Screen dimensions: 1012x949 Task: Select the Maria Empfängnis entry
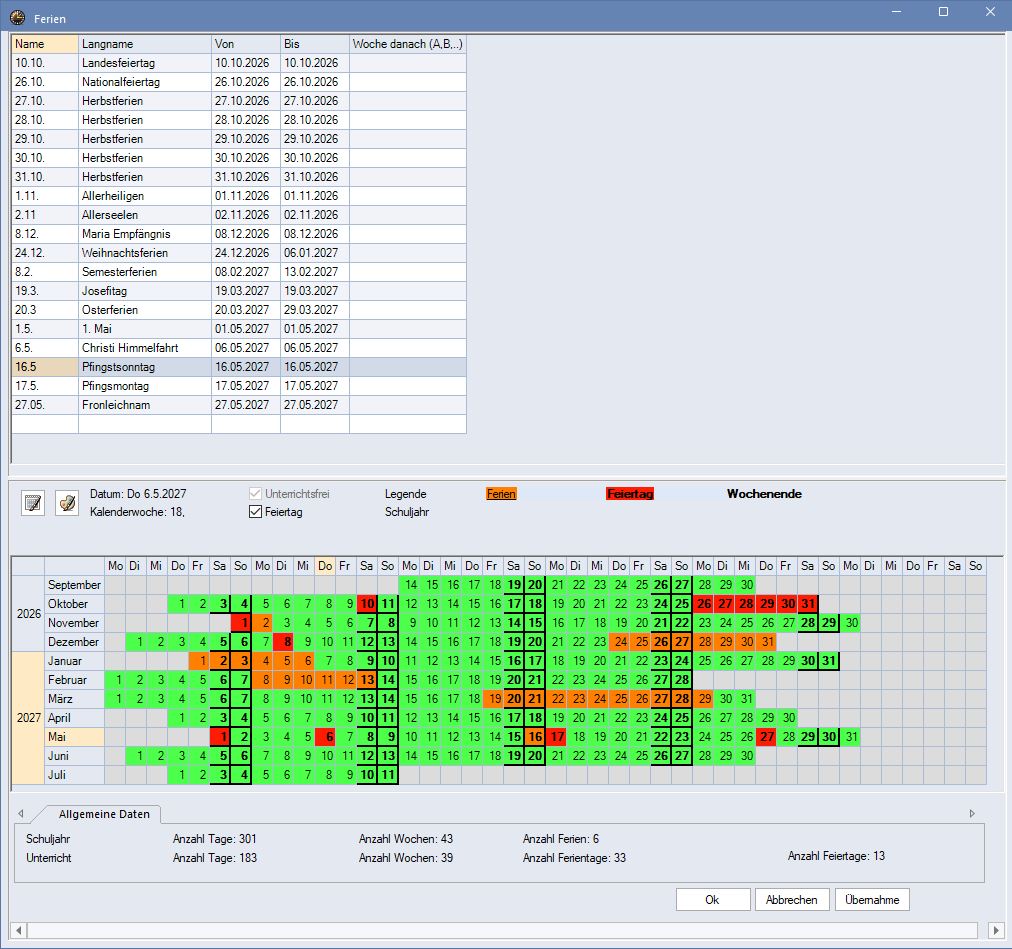(x=239, y=234)
